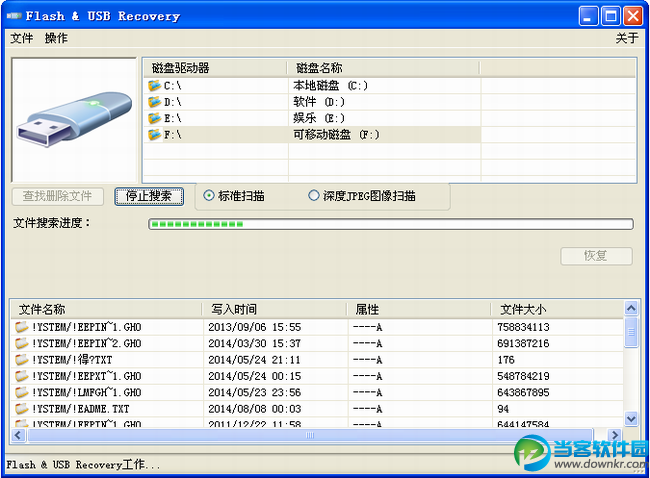Click the 停止搜索 button
This screenshot has height=478, width=650.
[149, 196]
